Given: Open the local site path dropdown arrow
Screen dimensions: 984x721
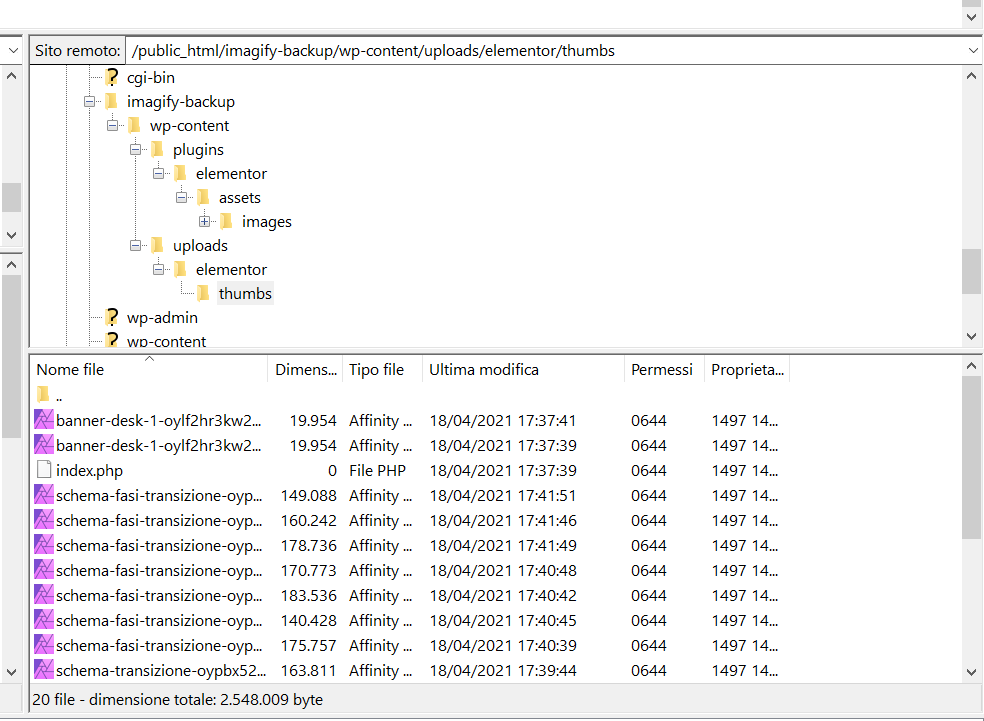Looking at the screenshot, I should (x=13, y=51).
